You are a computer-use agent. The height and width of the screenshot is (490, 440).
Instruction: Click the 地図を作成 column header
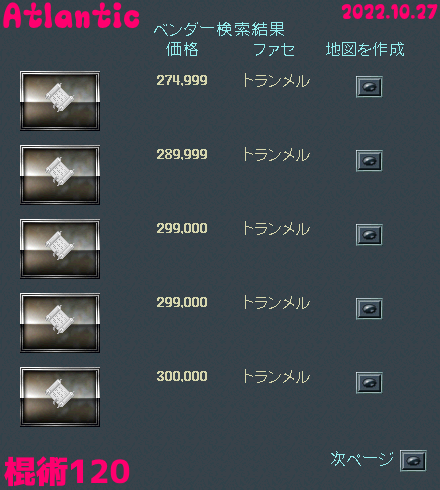point(365,49)
